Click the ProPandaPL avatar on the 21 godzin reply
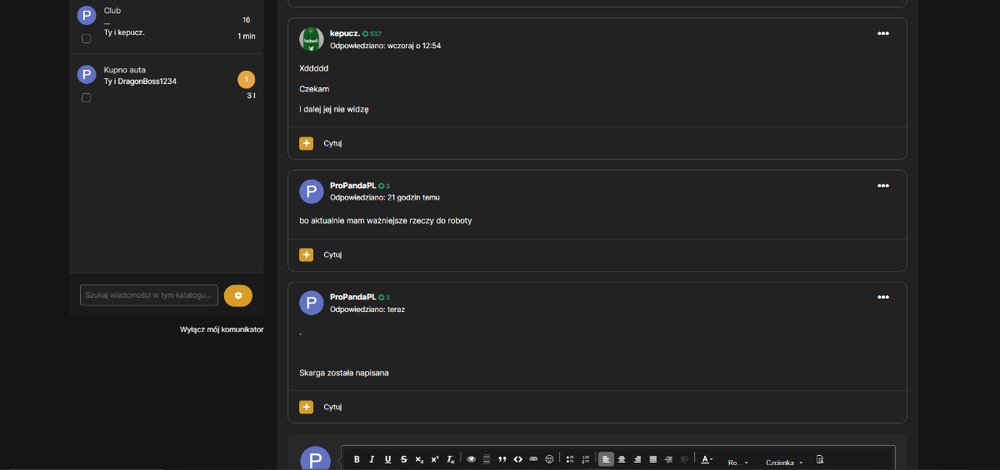Image resolution: width=1000 pixels, height=470 pixels. (x=311, y=191)
